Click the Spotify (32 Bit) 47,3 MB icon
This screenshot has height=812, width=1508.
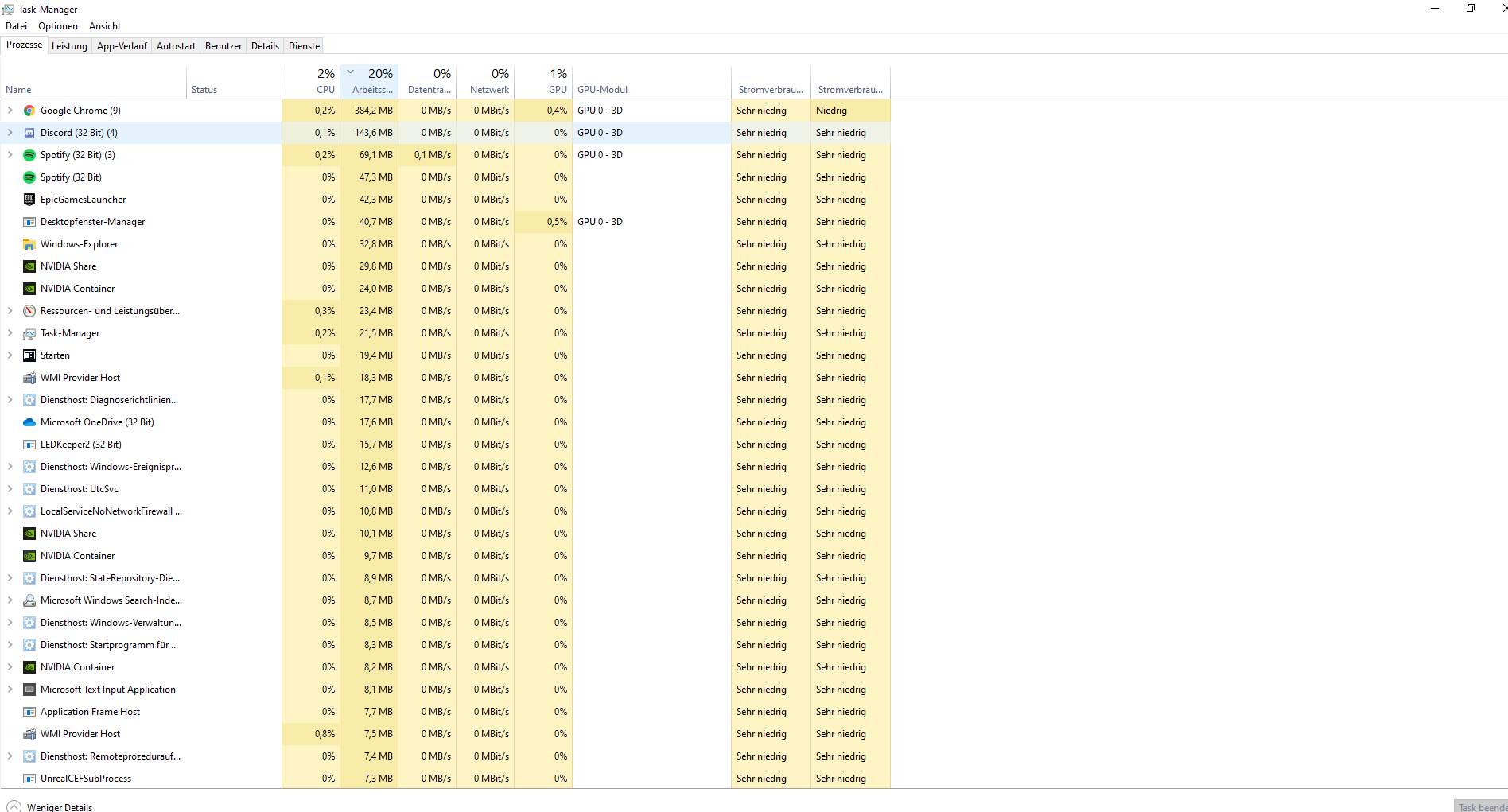[29, 177]
